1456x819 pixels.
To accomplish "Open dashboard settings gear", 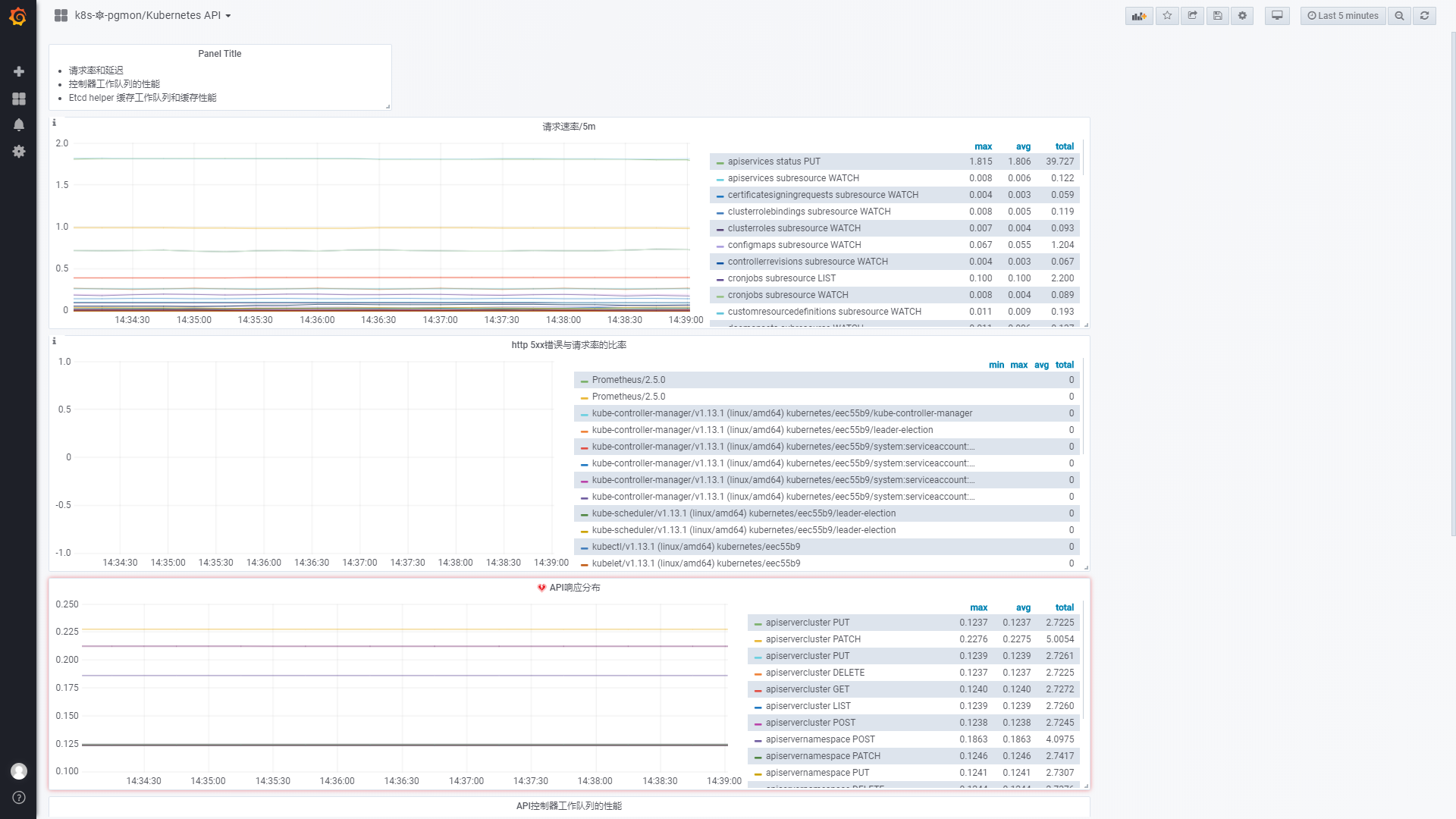I will [x=1242, y=16].
